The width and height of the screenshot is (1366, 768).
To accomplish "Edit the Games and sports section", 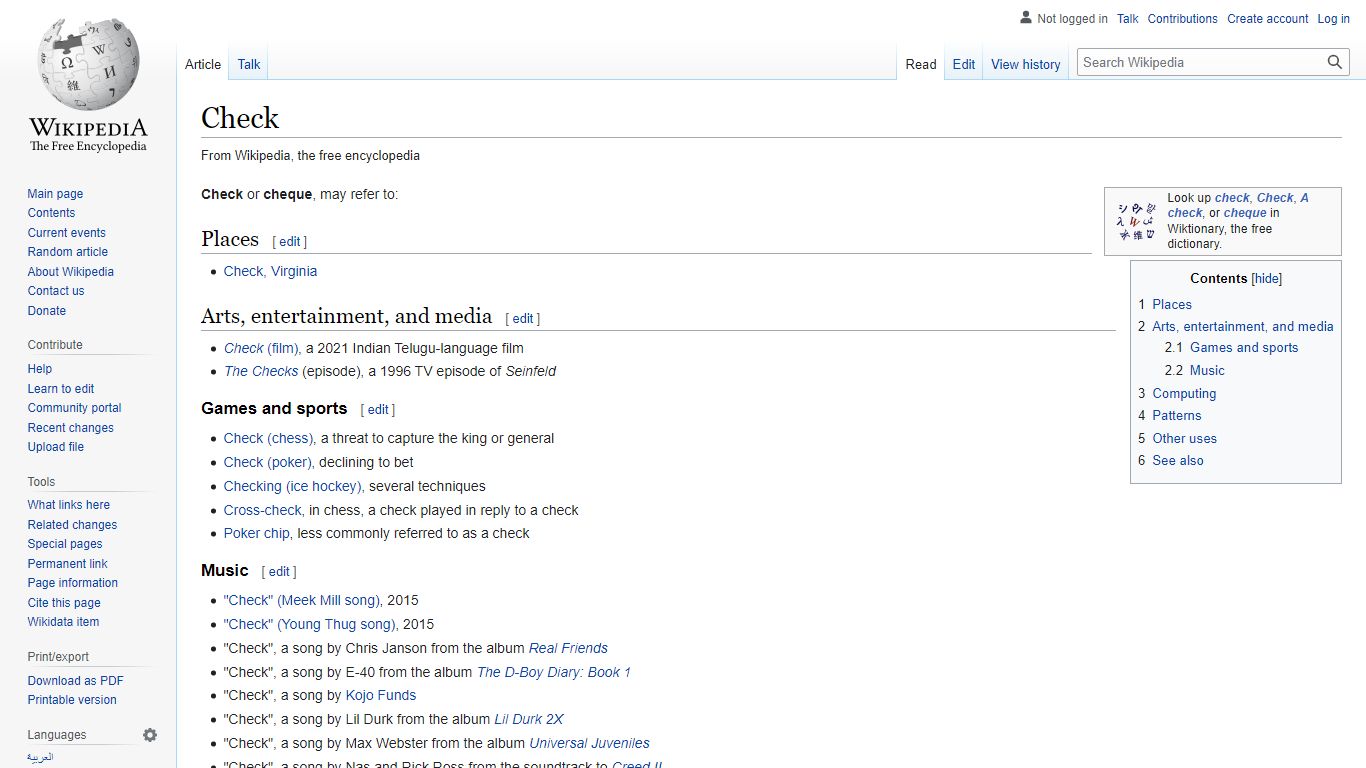I will 378,410.
